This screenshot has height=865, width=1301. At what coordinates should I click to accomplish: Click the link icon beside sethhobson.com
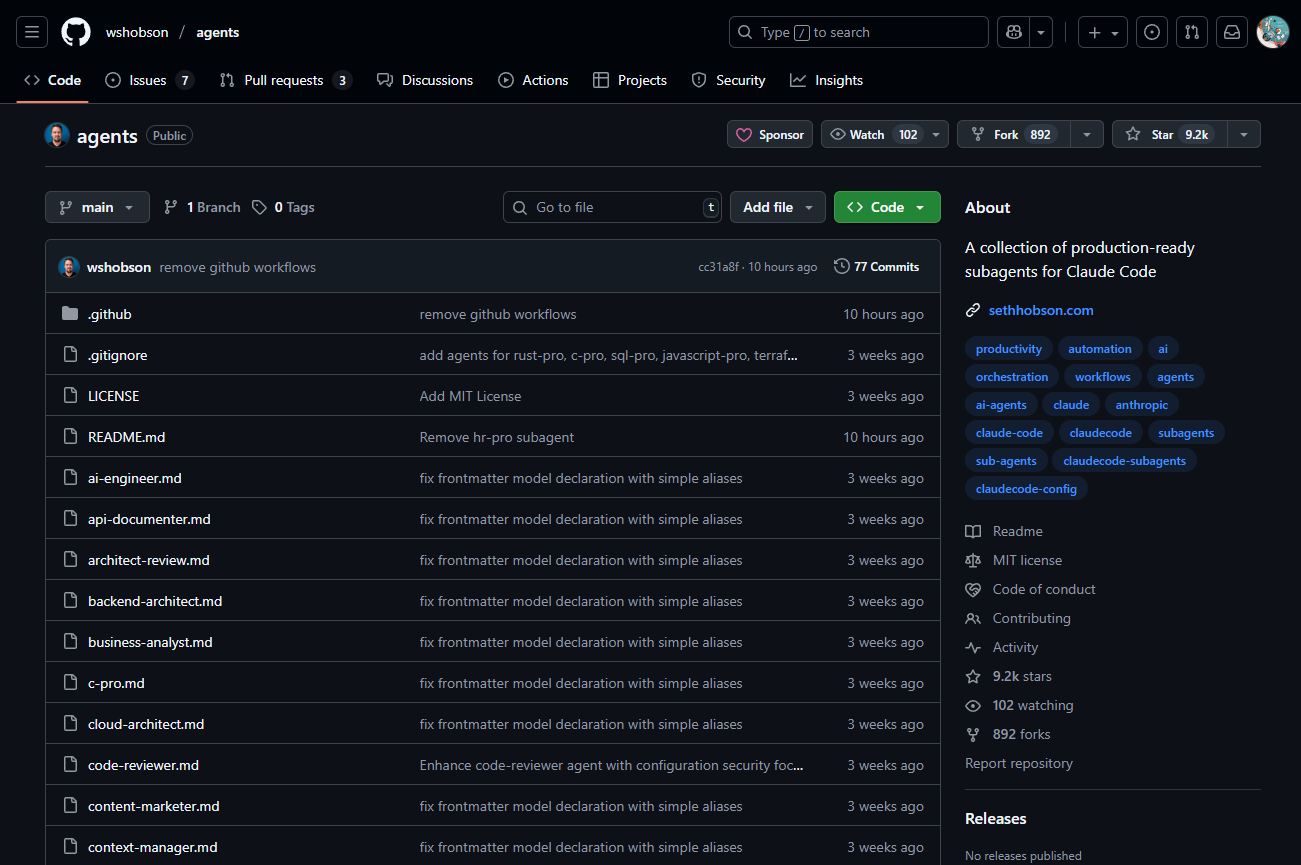[973, 310]
